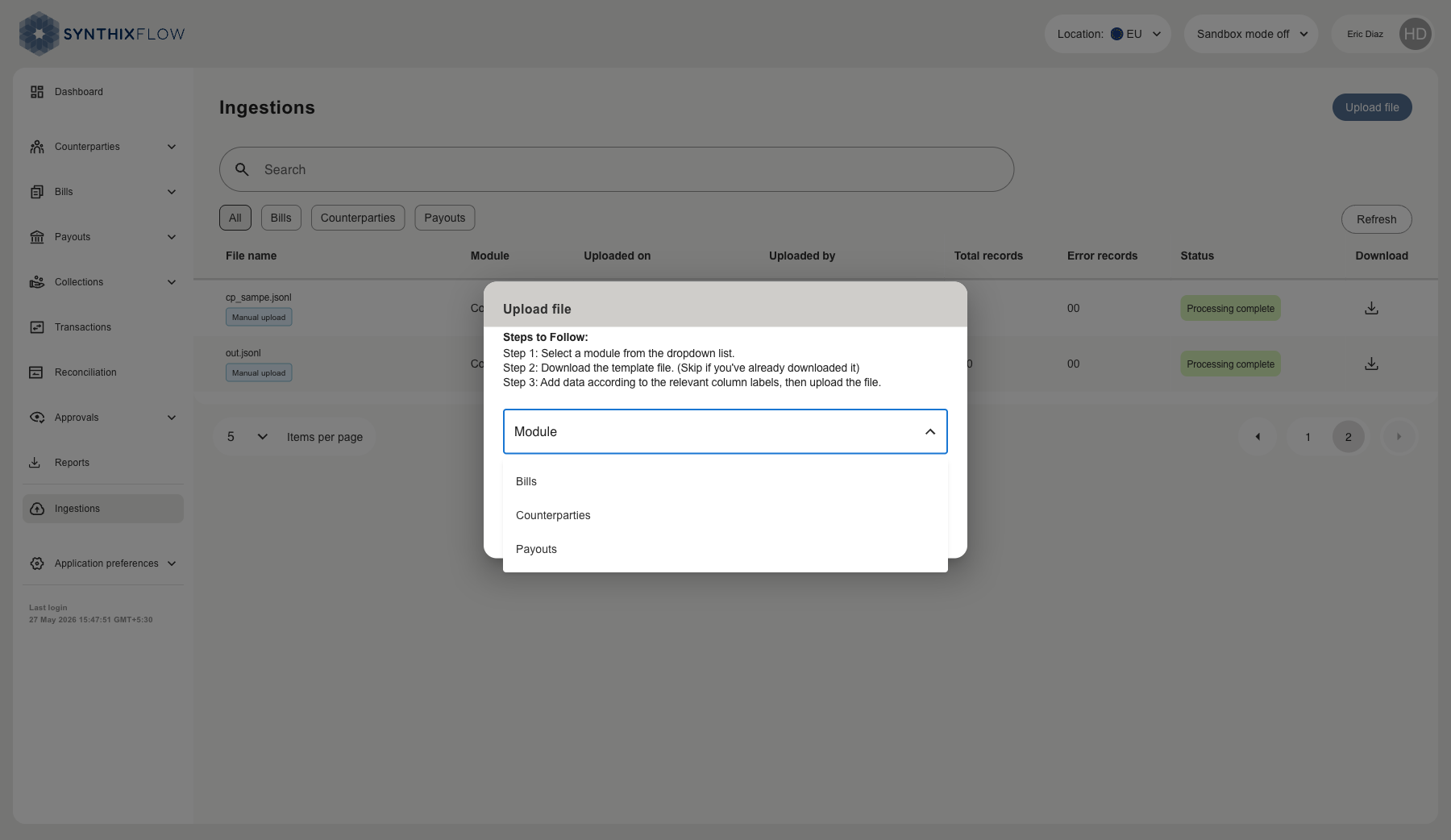Select Payouts from Module list
Viewport: 1451px width, 840px height.
click(x=725, y=549)
